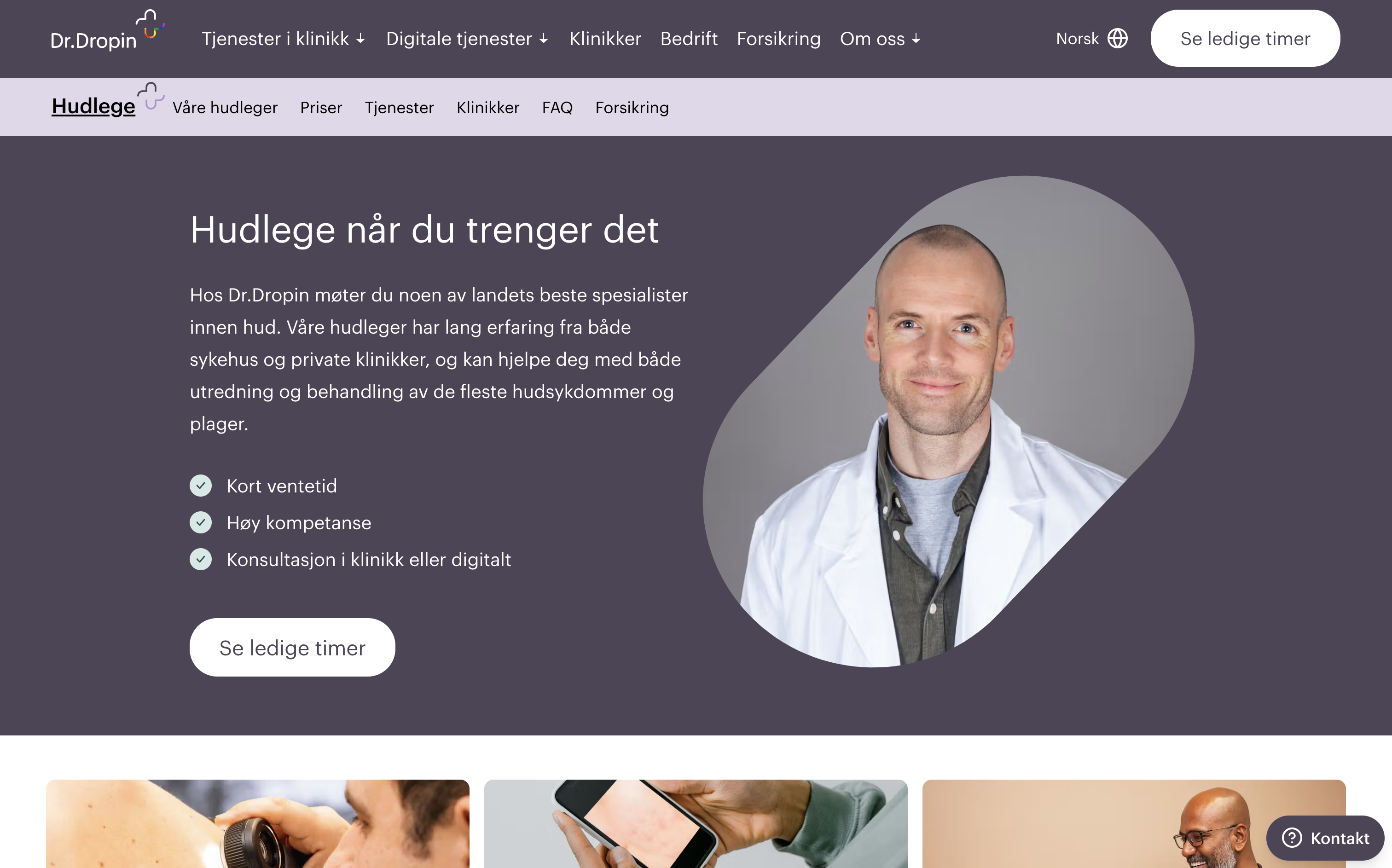Select Våre hudleger in the sub navigation
The width and height of the screenshot is (1392, 868).
pyautogui.click(x=225, y=107)
